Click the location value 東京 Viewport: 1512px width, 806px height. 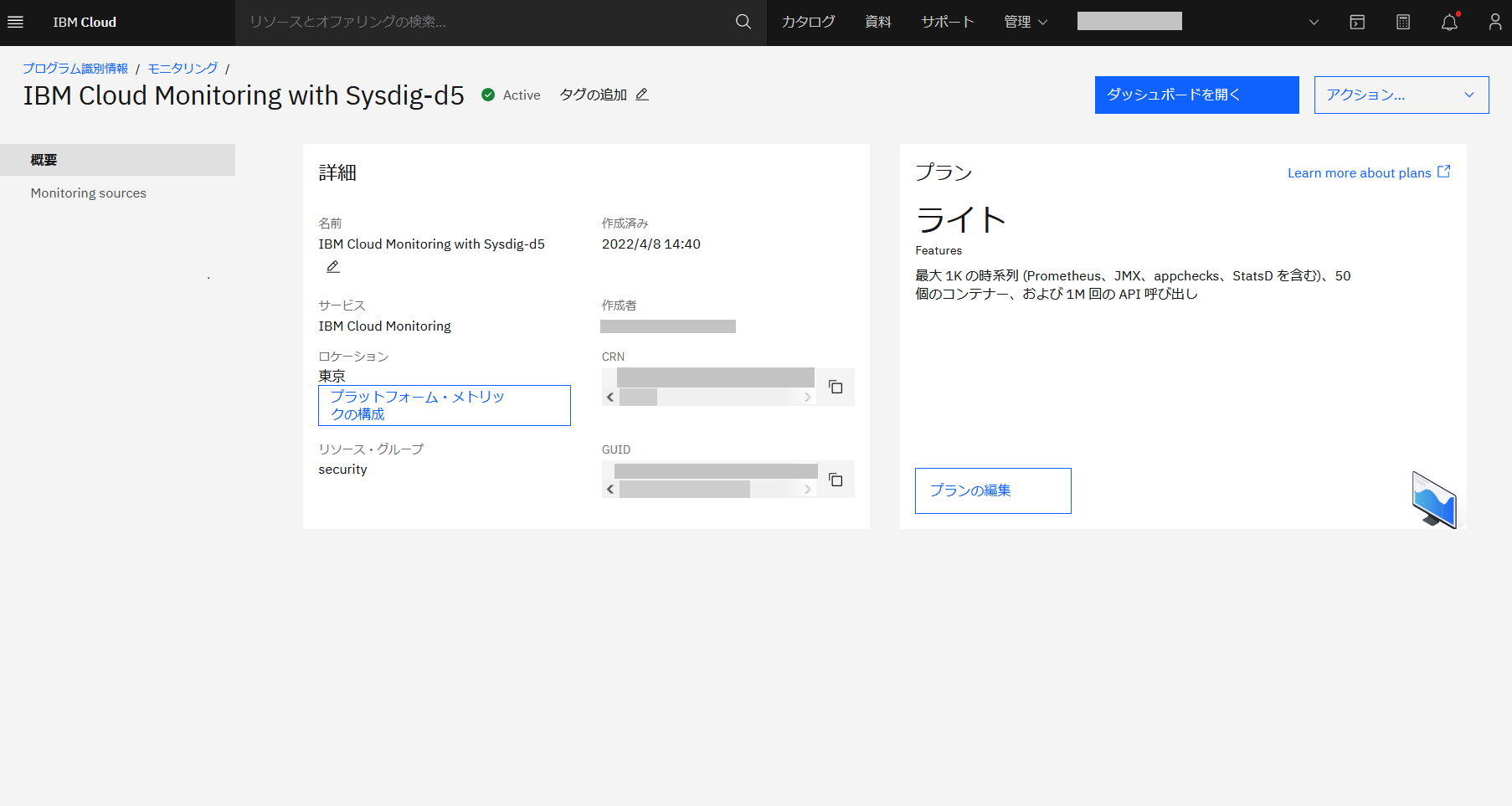coord(332,376)
